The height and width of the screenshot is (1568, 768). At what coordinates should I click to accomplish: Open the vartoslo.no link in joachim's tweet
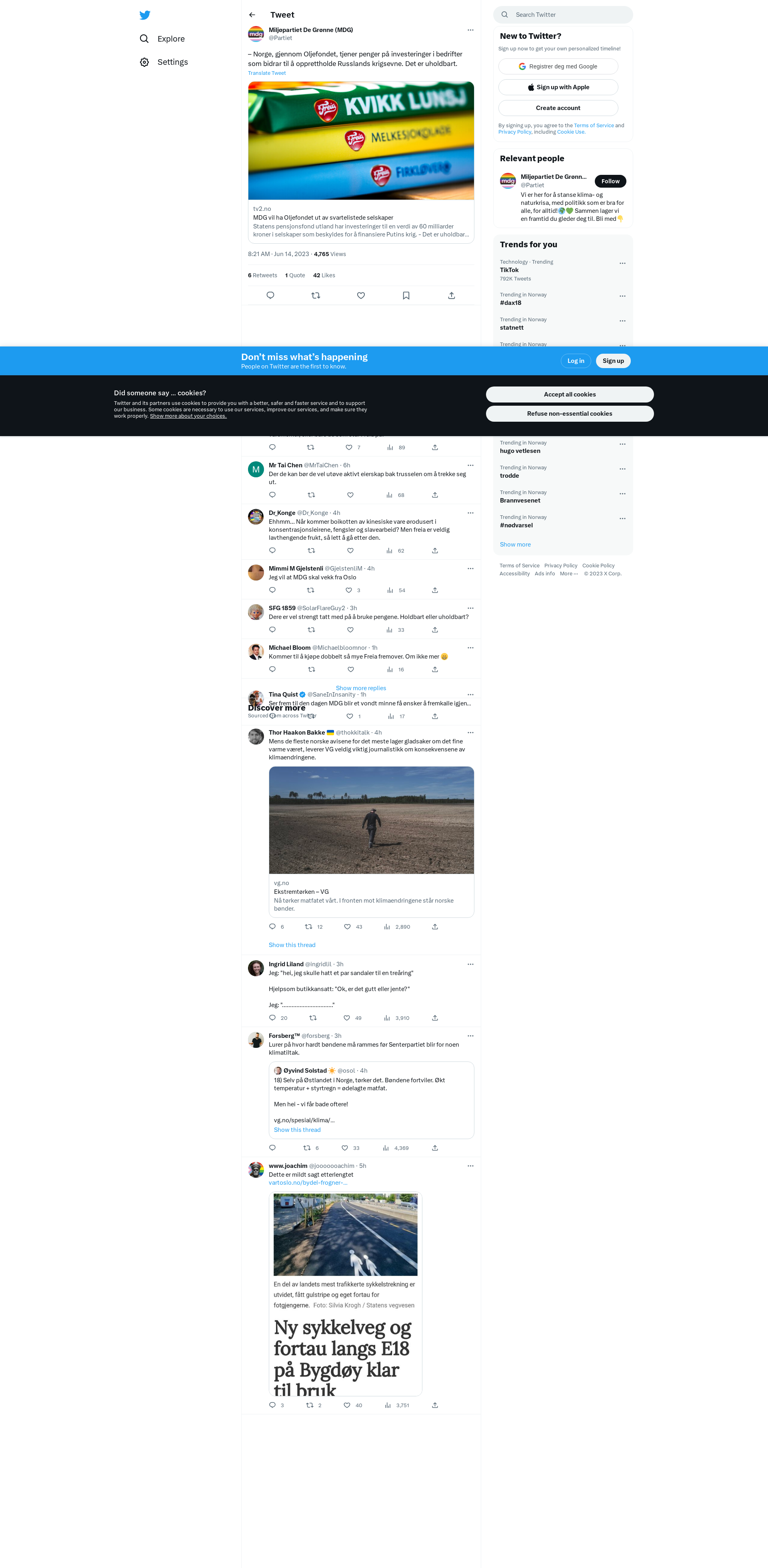(x=308, y=1183)
